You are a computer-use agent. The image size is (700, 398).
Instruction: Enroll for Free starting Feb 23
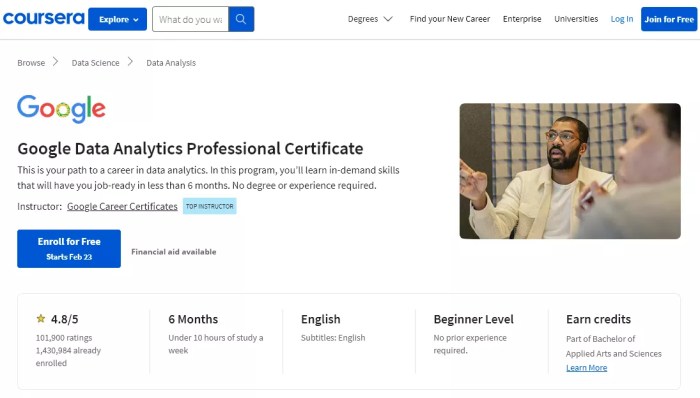pyautogui.click(x=69, y=249)
